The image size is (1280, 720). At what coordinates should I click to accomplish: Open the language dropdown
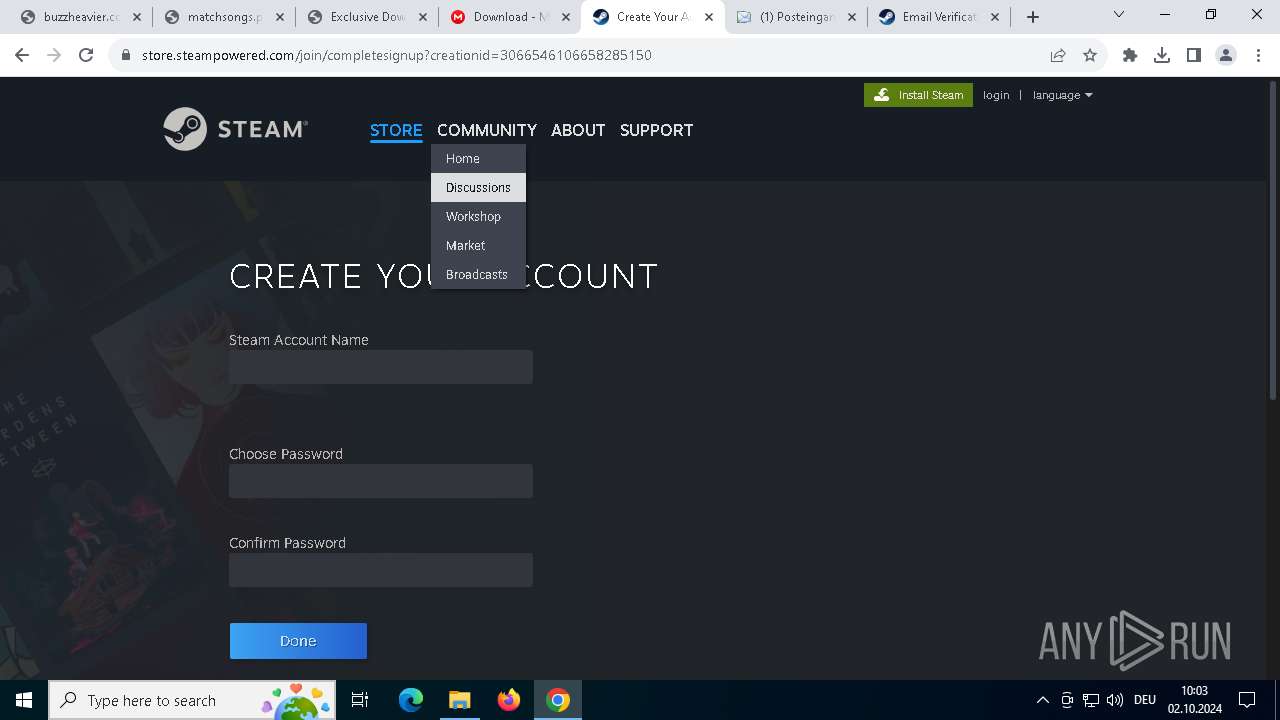[1062, 95]
